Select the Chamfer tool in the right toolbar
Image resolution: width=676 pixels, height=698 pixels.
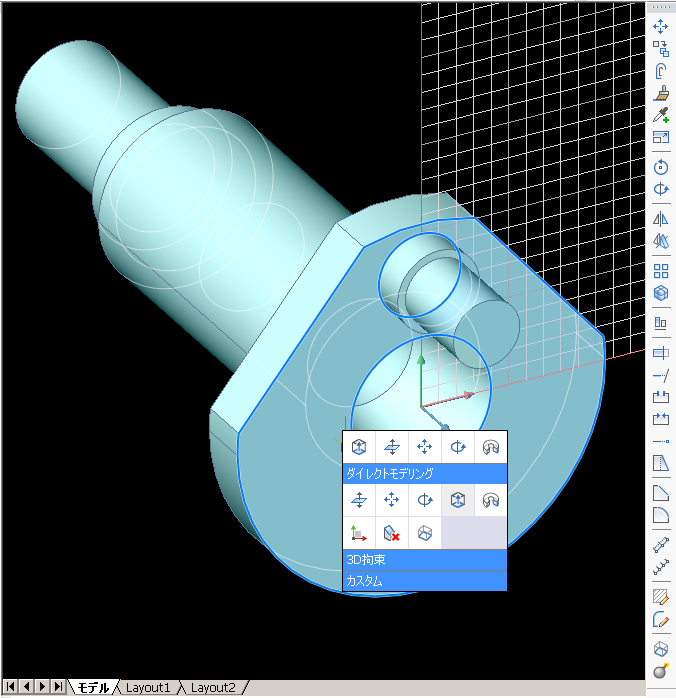(x=660, y=493)
